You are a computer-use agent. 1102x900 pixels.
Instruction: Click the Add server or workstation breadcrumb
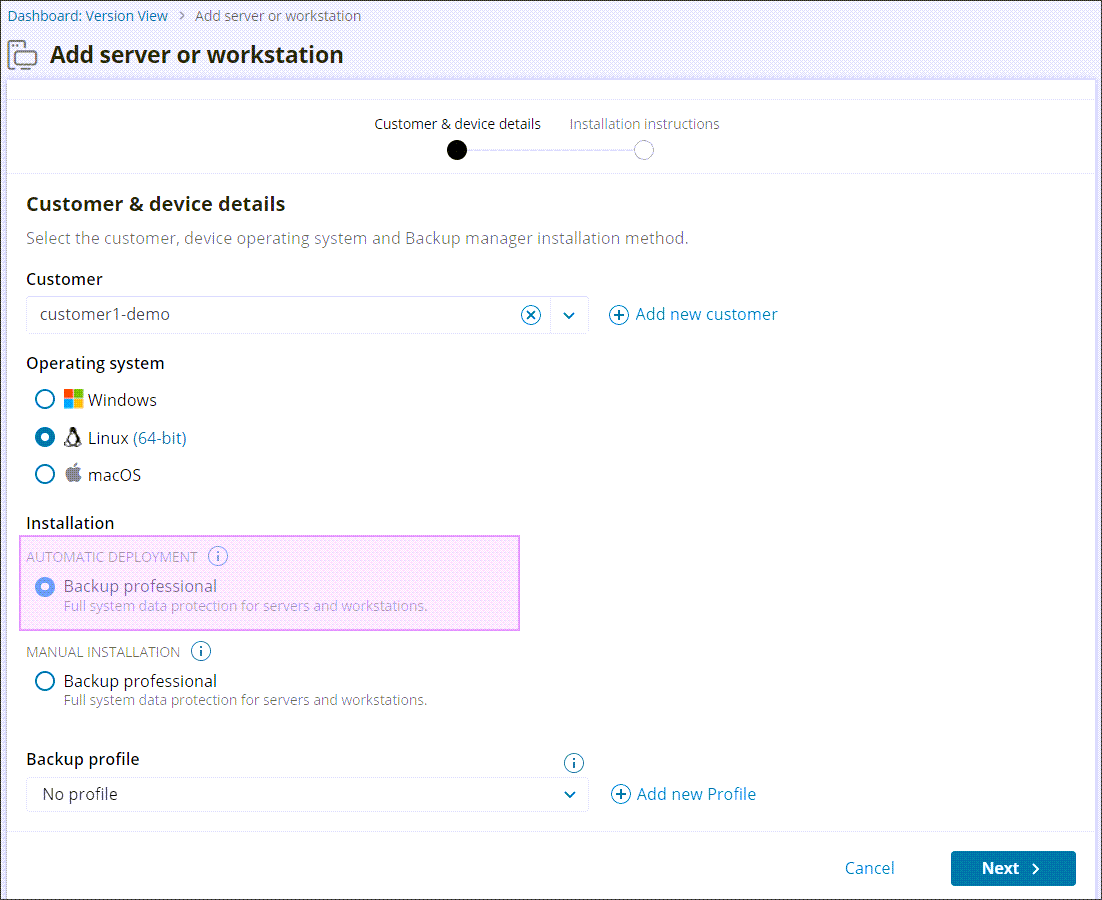pos(278,15)
